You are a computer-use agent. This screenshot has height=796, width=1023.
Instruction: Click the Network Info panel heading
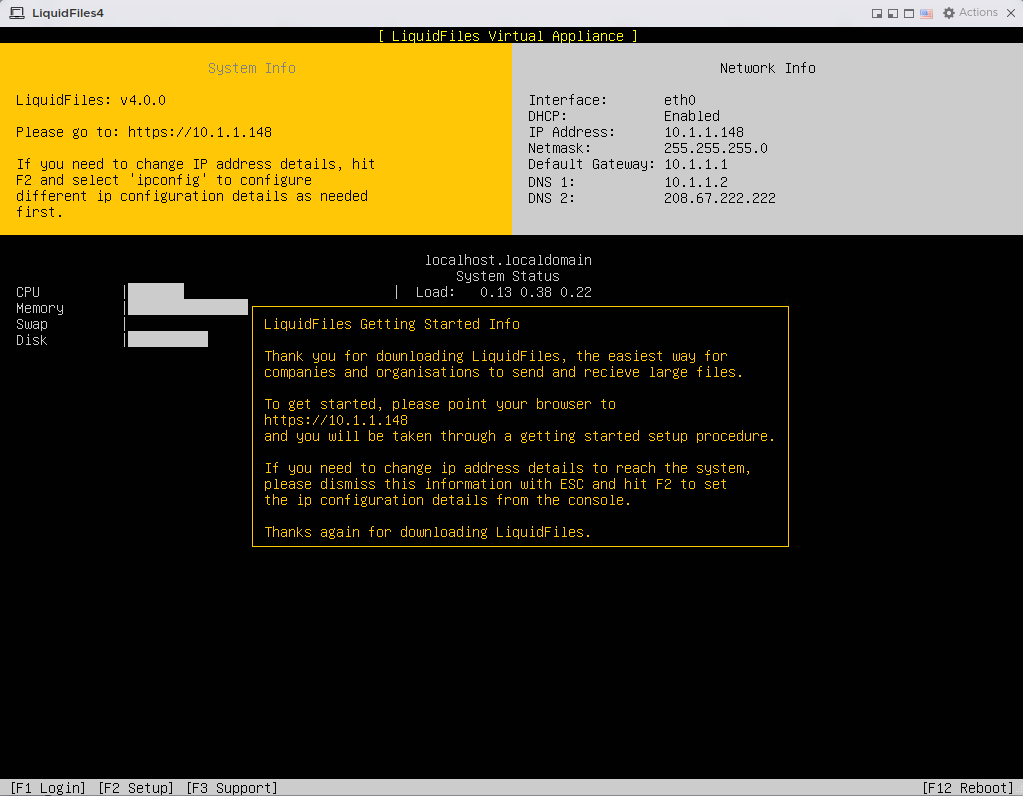pyautogui.click(x=767, y=68)
